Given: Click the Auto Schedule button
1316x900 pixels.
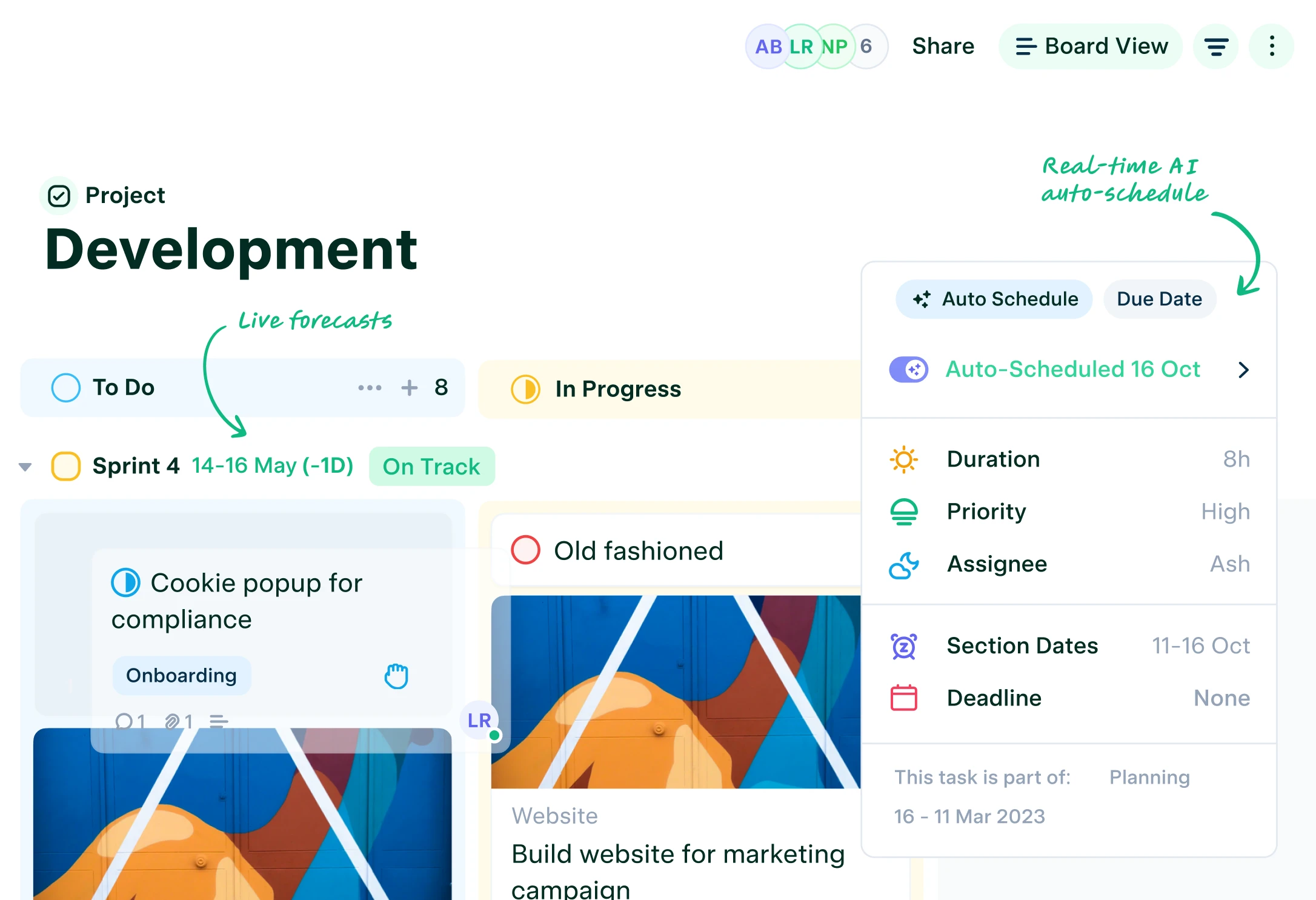Looking at the screenshot, I should (994, 299).
